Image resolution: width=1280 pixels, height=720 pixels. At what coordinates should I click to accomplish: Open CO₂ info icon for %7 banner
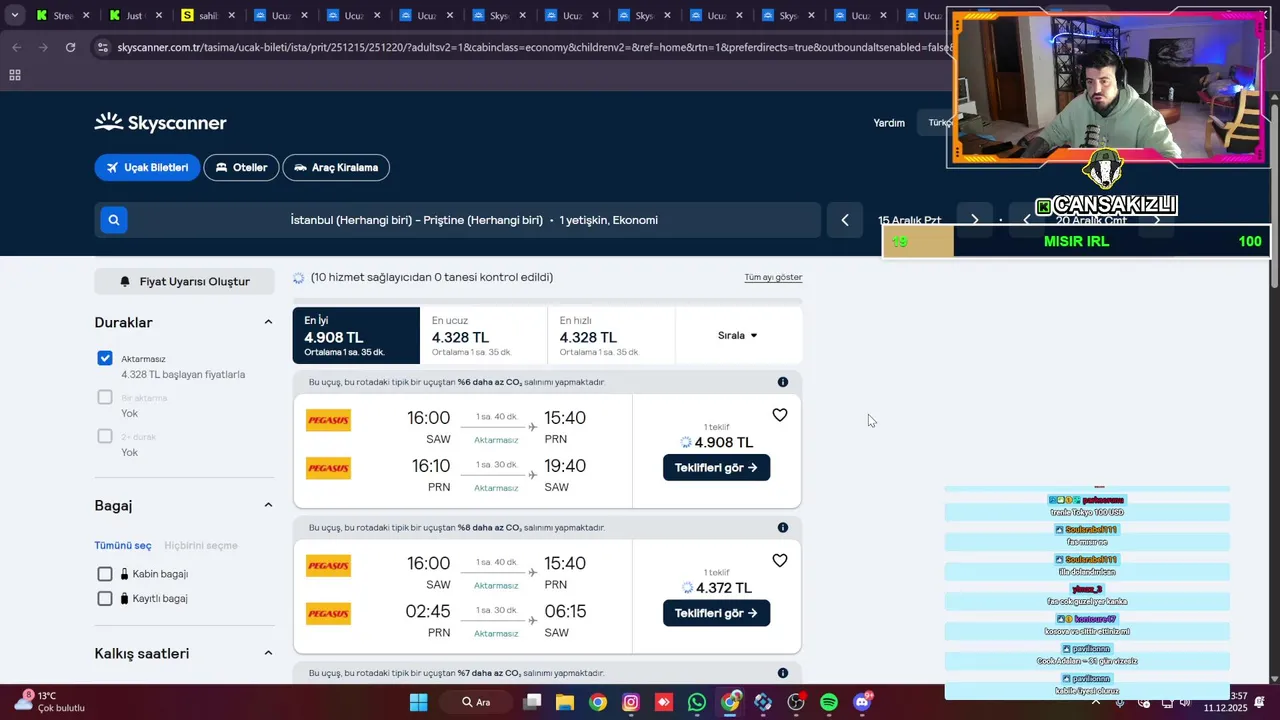tap(783, 673)
